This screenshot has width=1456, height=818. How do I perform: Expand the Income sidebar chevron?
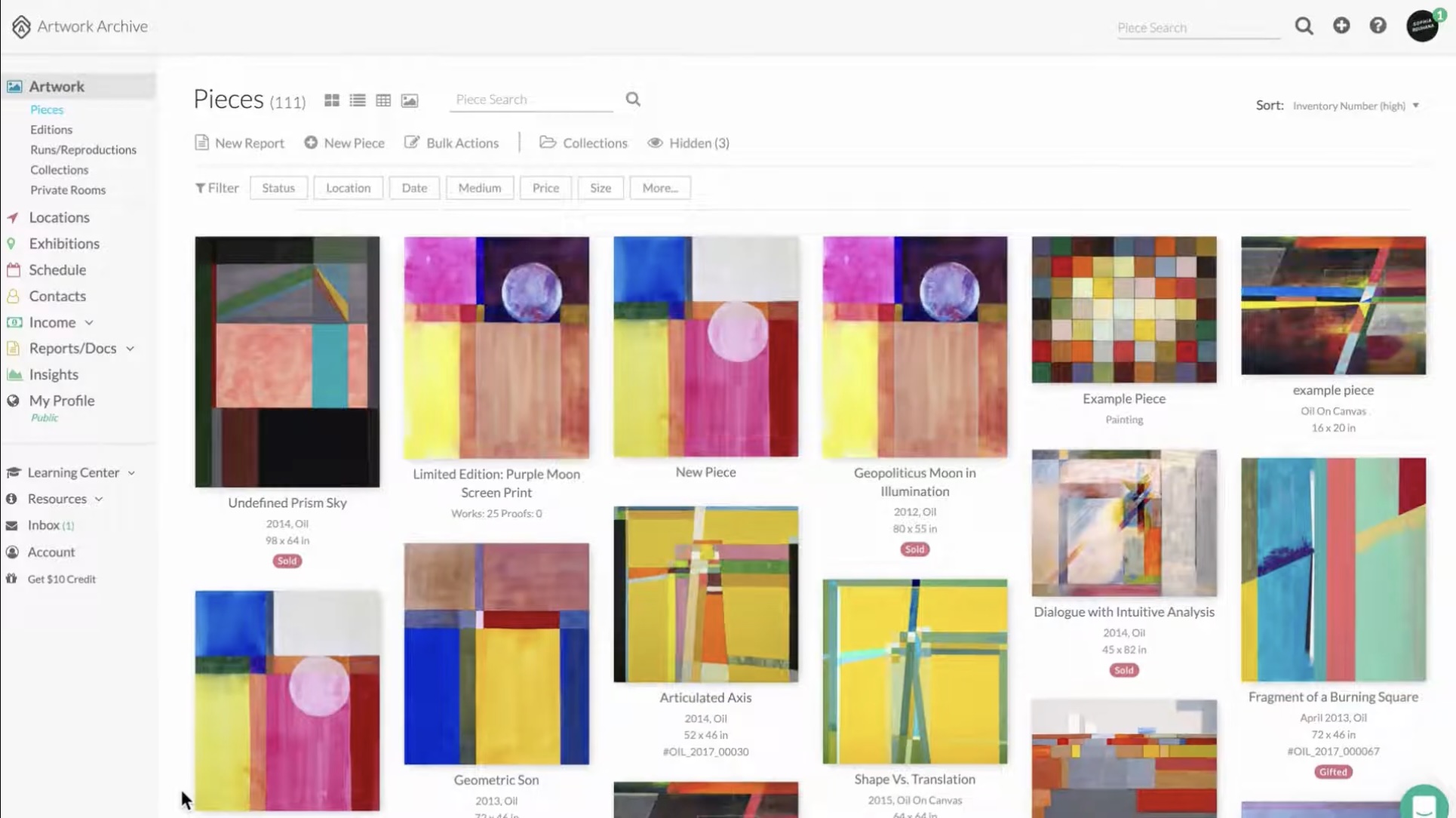pyautogui.click(x=89, y=323)
